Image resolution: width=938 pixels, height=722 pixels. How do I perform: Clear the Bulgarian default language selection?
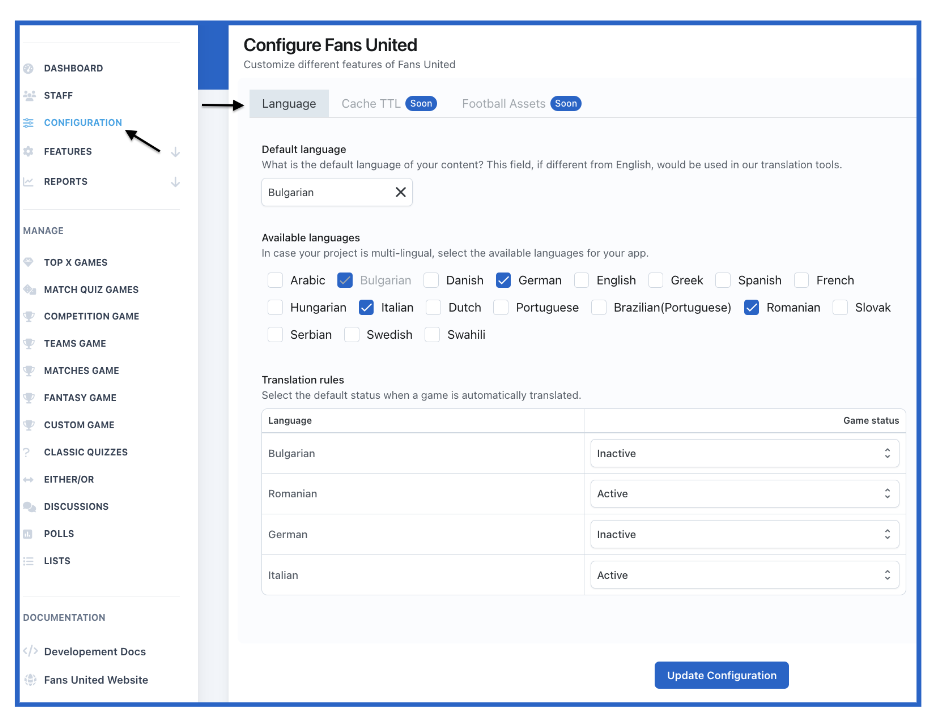pyautogui.click(x=400, y=192)
